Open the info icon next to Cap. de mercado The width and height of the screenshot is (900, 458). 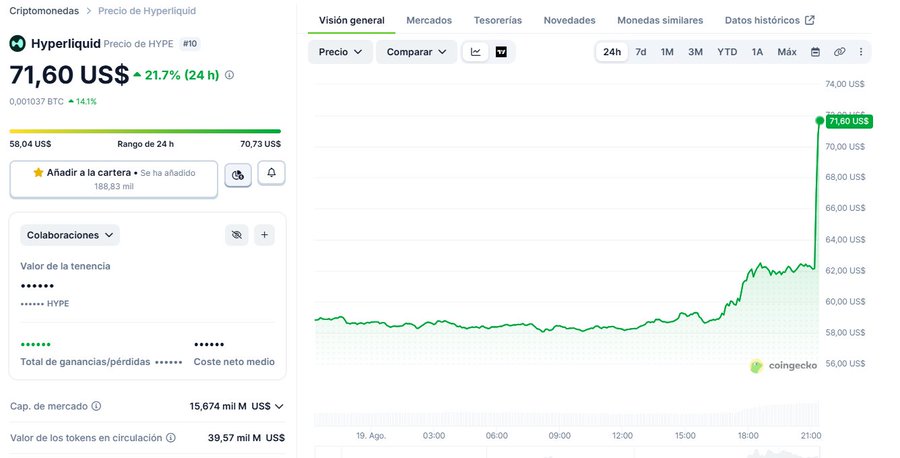[96, 406]
